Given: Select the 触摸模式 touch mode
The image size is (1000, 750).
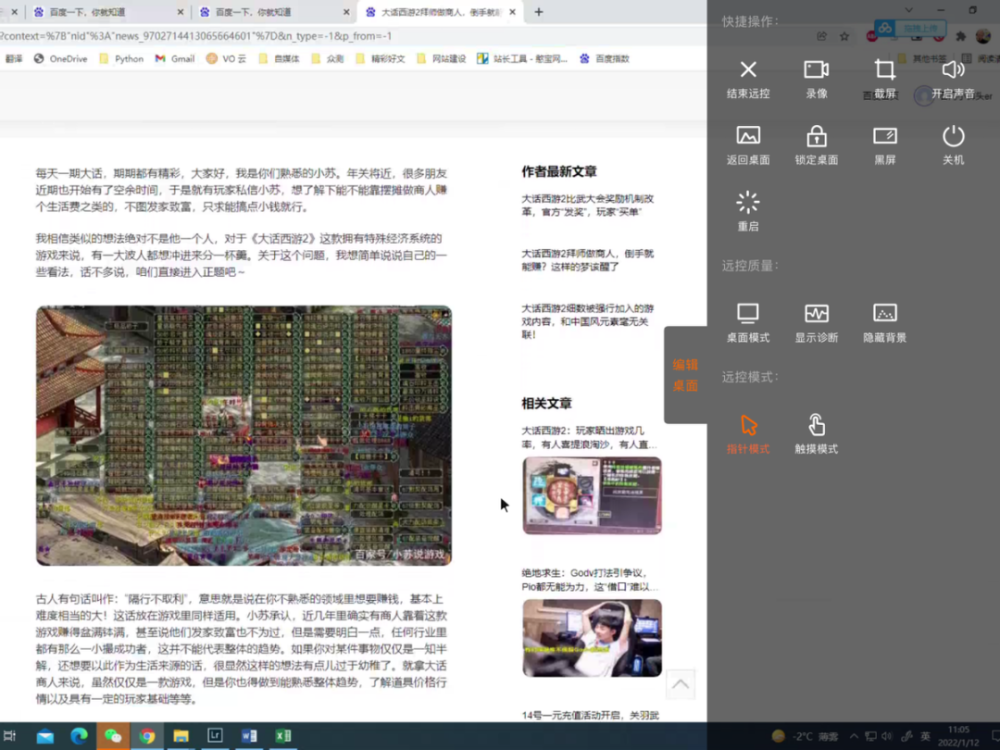Looking at the screenshot, I should [816, 434].
